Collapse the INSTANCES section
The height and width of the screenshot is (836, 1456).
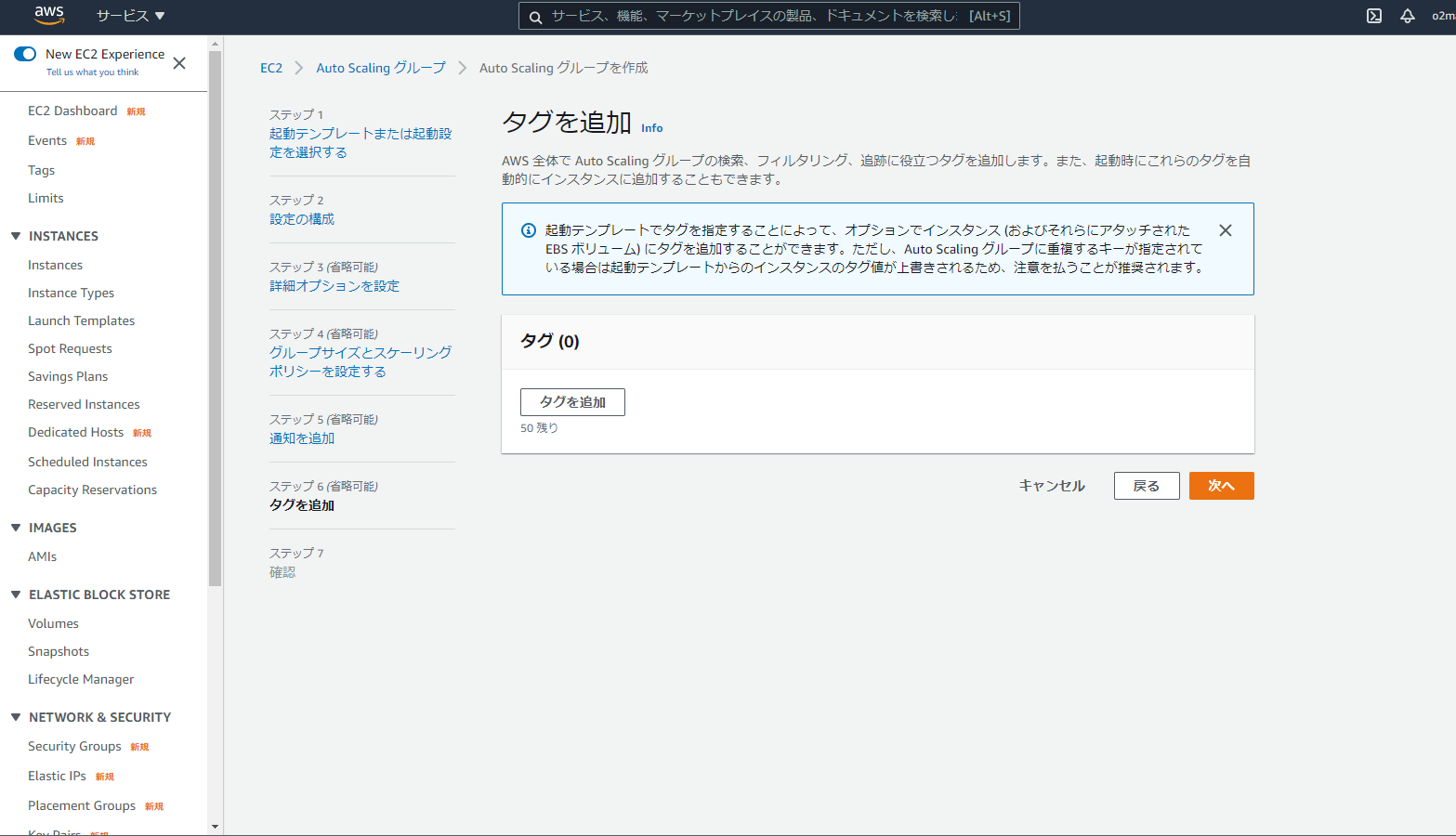tap(16, 236)
